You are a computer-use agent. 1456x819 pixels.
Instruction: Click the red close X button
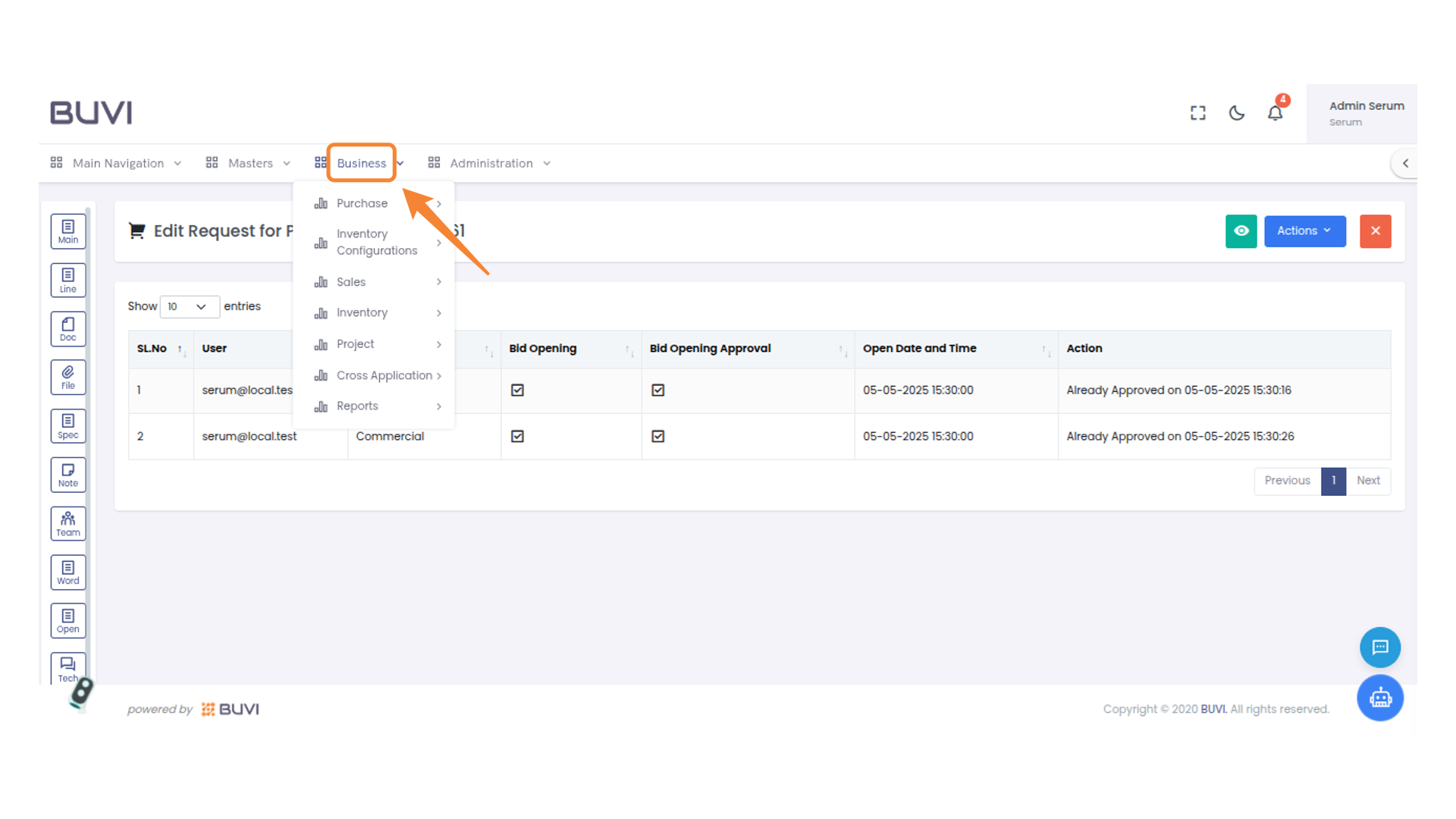coord(1375,231)
